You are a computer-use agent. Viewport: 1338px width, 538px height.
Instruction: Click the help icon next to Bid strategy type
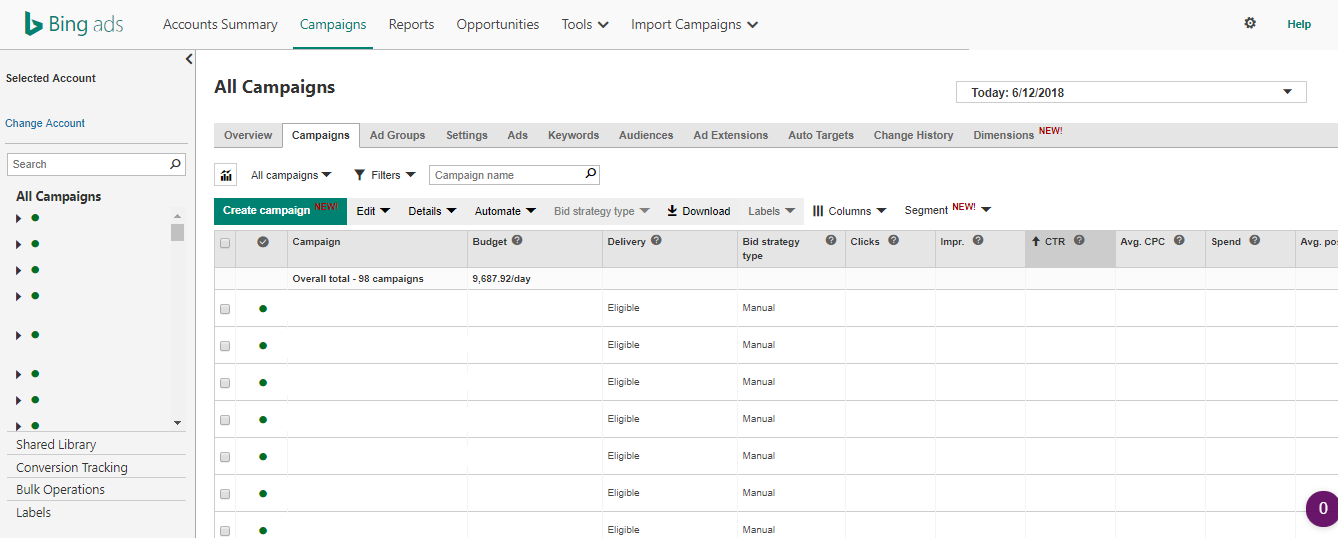[x=831, y=240]
